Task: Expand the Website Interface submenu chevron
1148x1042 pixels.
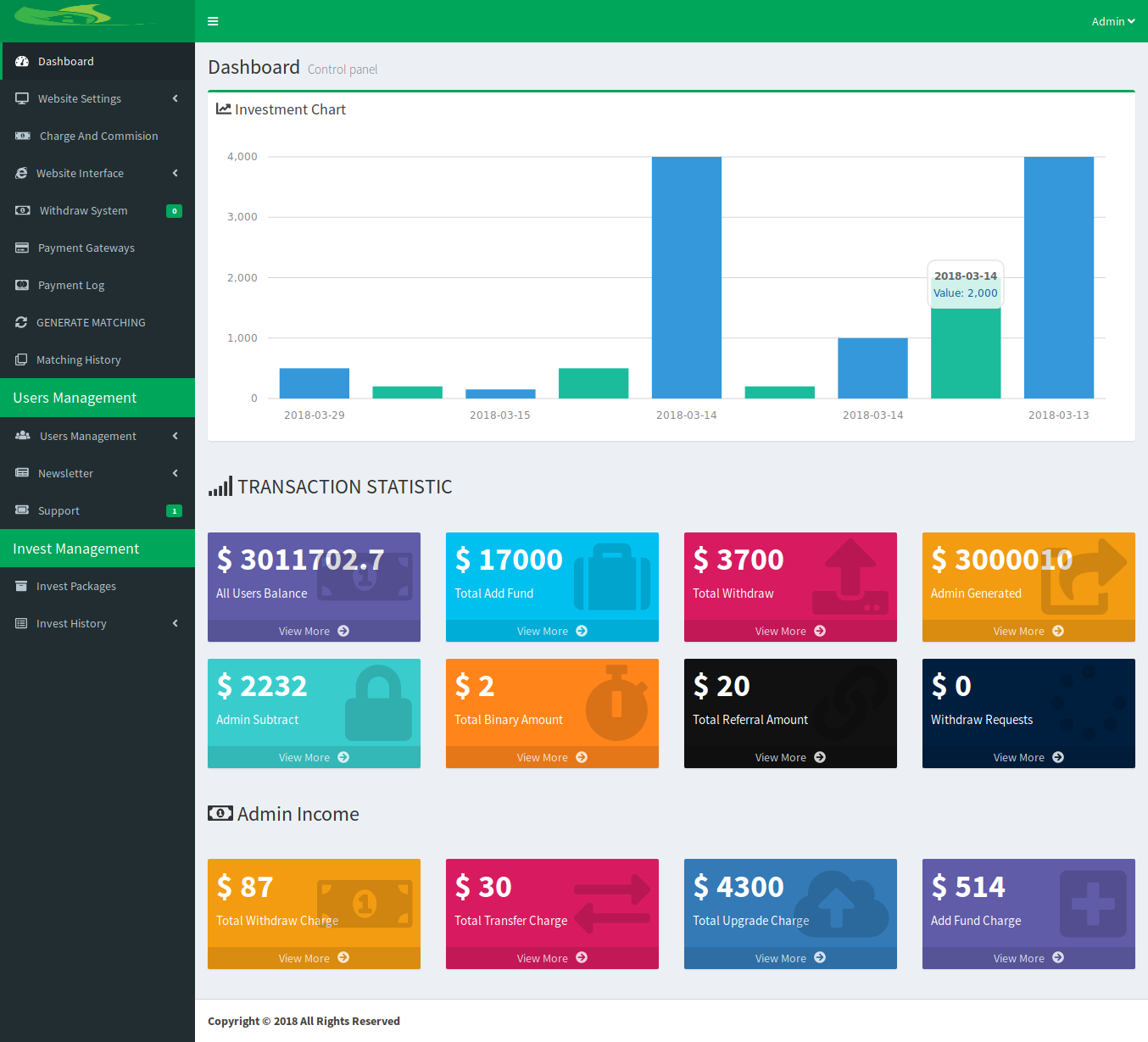Action: pos(176,173)
